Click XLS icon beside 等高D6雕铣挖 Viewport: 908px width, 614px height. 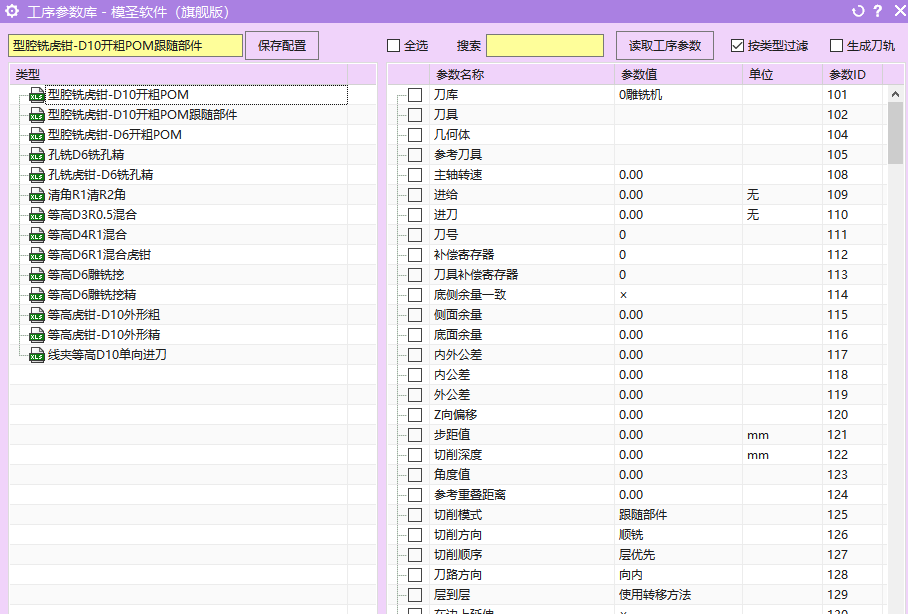pos(36,275)
